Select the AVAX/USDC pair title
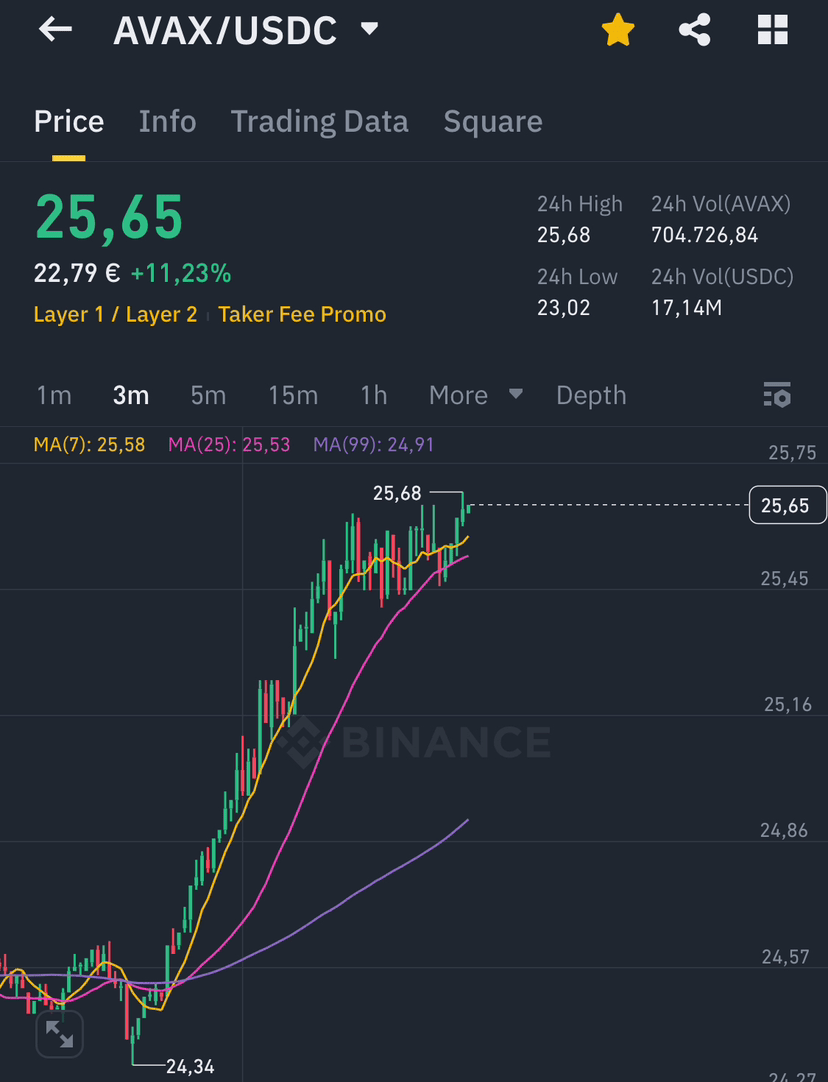This screenshot has height=1082, width=828. [x=225, y=30]
